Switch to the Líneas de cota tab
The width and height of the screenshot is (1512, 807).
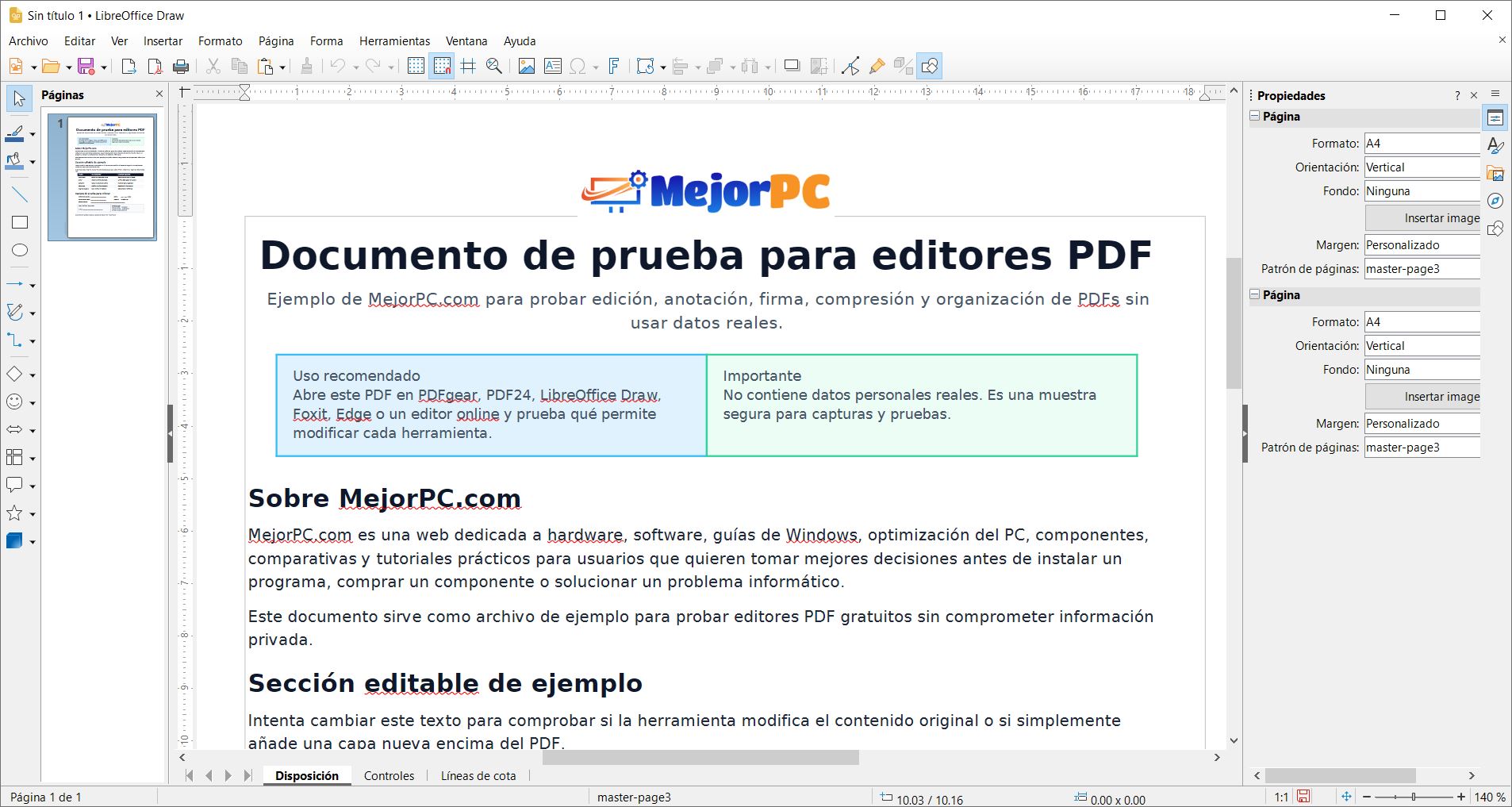(478, 776)
